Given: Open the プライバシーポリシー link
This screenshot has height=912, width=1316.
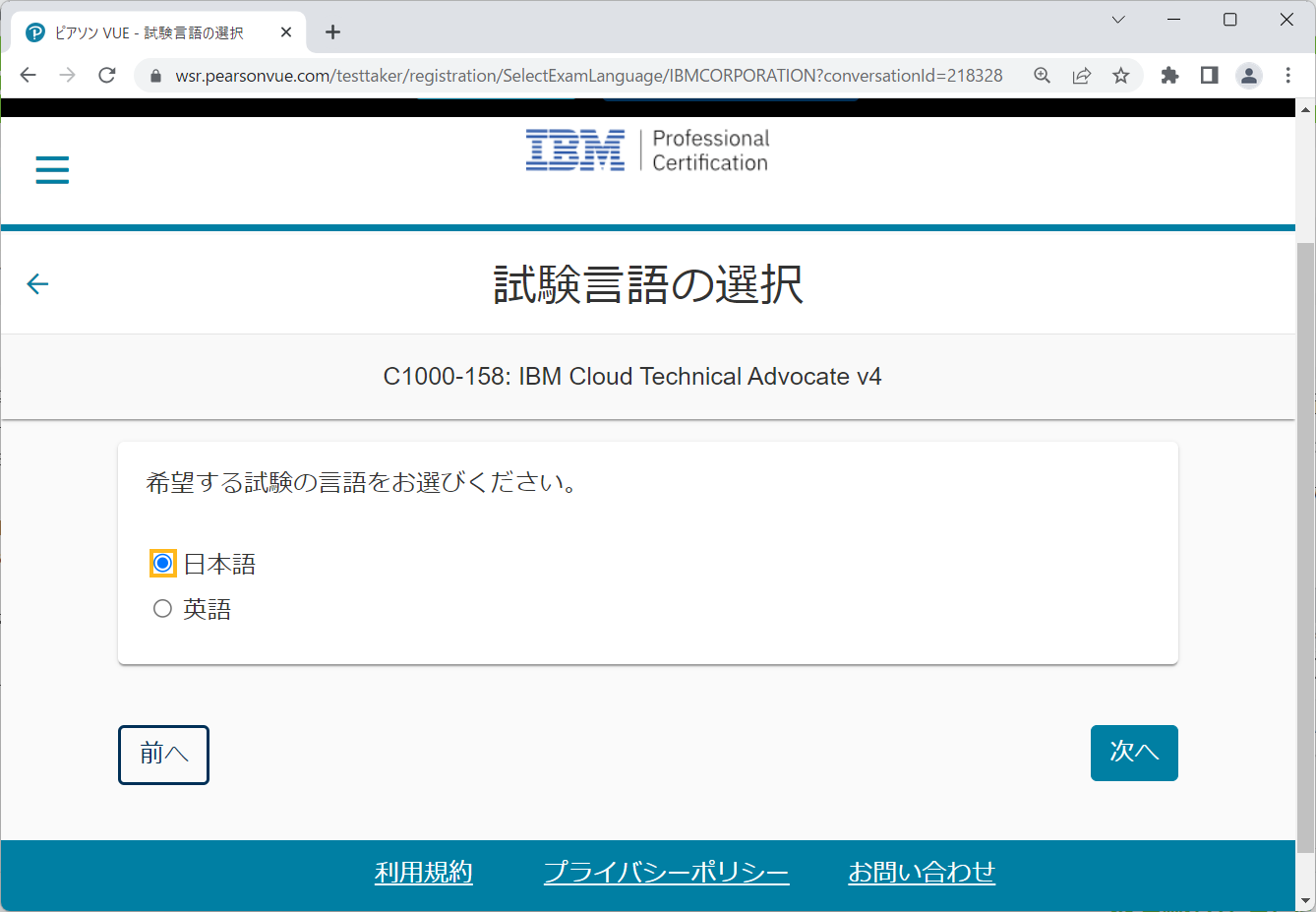Looking at the screenshot, I should [666, 872].
